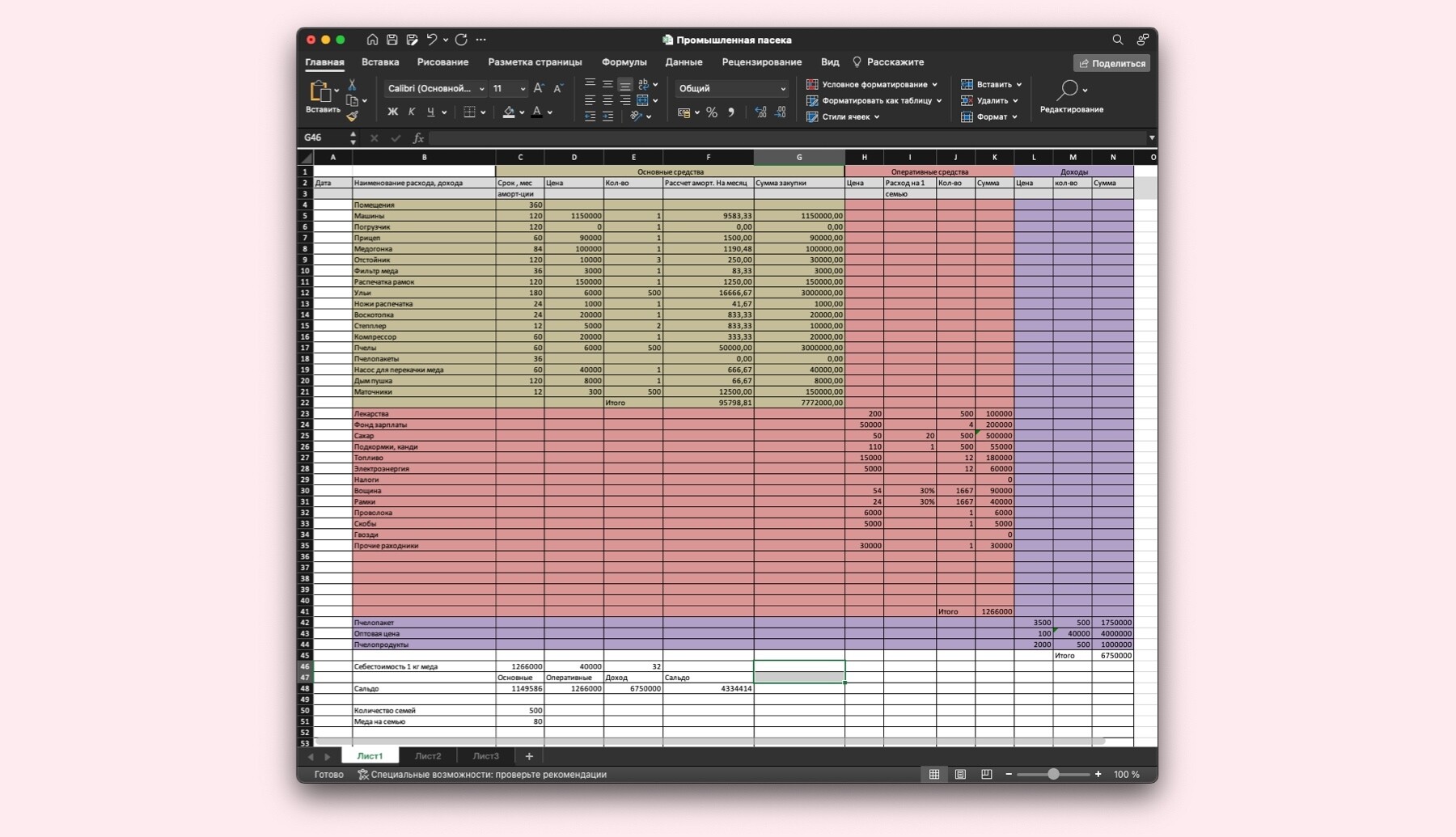The height and width of the screenshot is (837, 1456).
Task: Click the Percent Style icon
Action: coord(712,112)
